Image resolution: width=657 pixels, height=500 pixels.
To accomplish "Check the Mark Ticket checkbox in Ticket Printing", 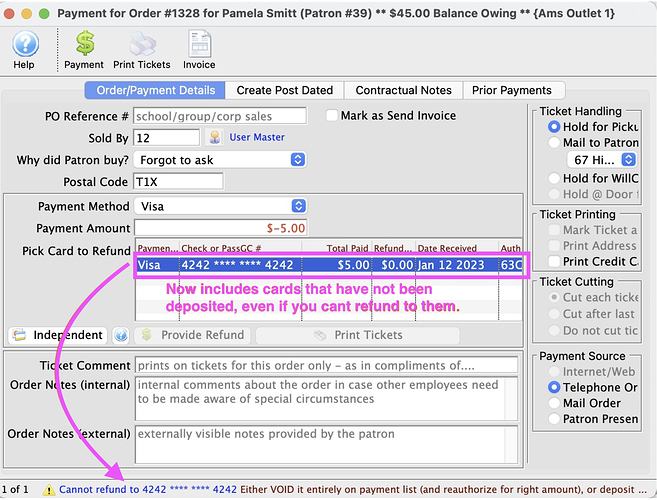I will pyautogui.click(x=554, y=230).
